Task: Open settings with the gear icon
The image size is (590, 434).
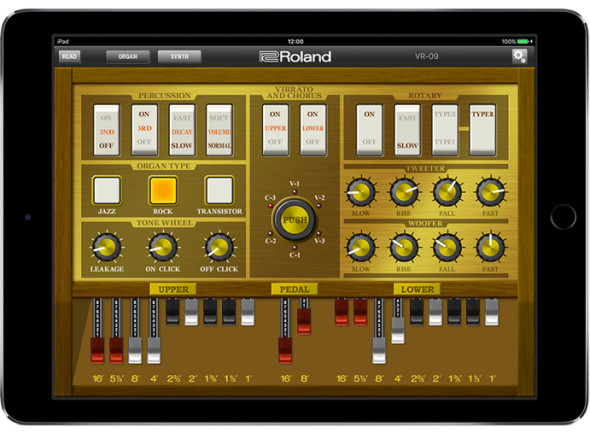Action: [x=520, y=56]
